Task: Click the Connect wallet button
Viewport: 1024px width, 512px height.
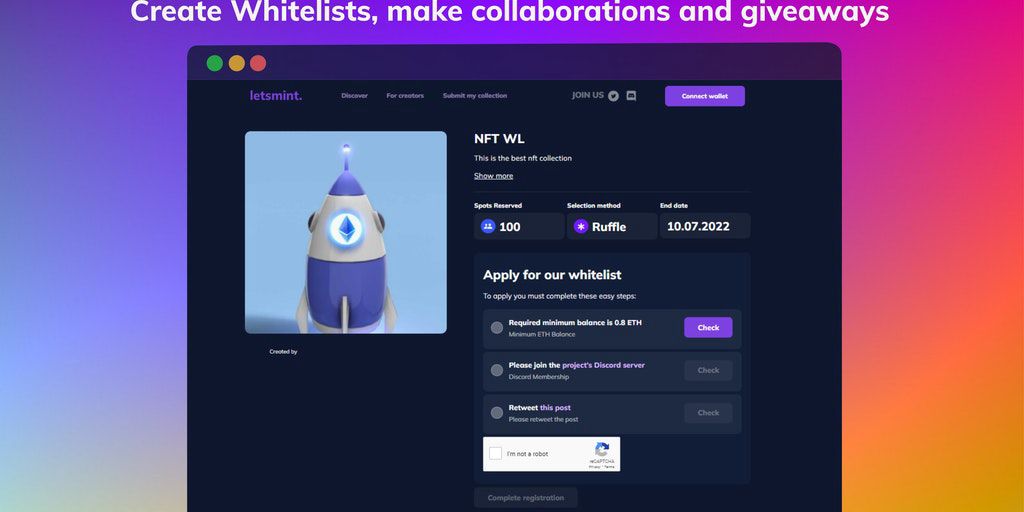Action: click(705, 96)
